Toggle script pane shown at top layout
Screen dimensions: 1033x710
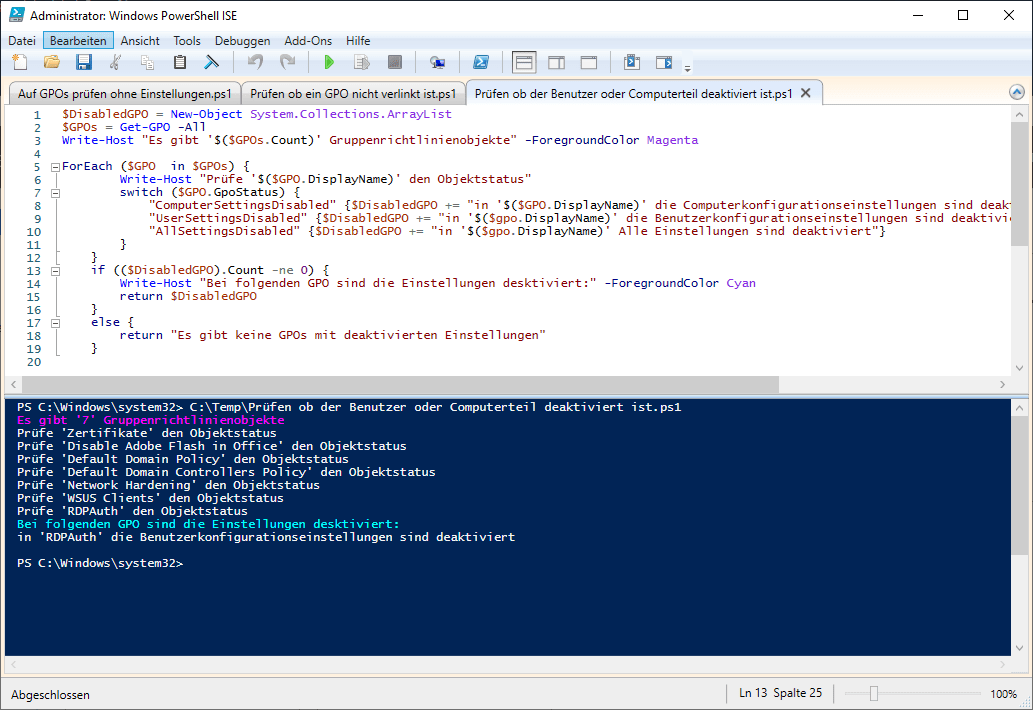click(524, 63)
